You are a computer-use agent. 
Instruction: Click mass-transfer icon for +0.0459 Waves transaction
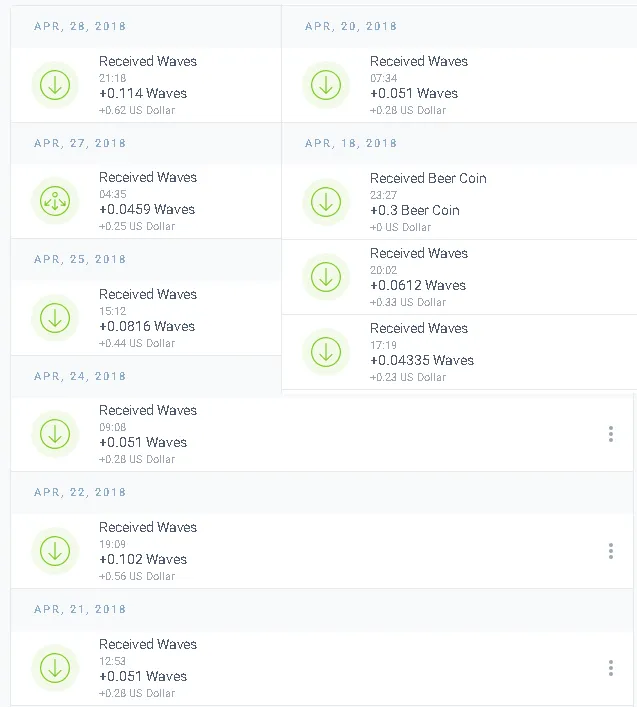55,201
